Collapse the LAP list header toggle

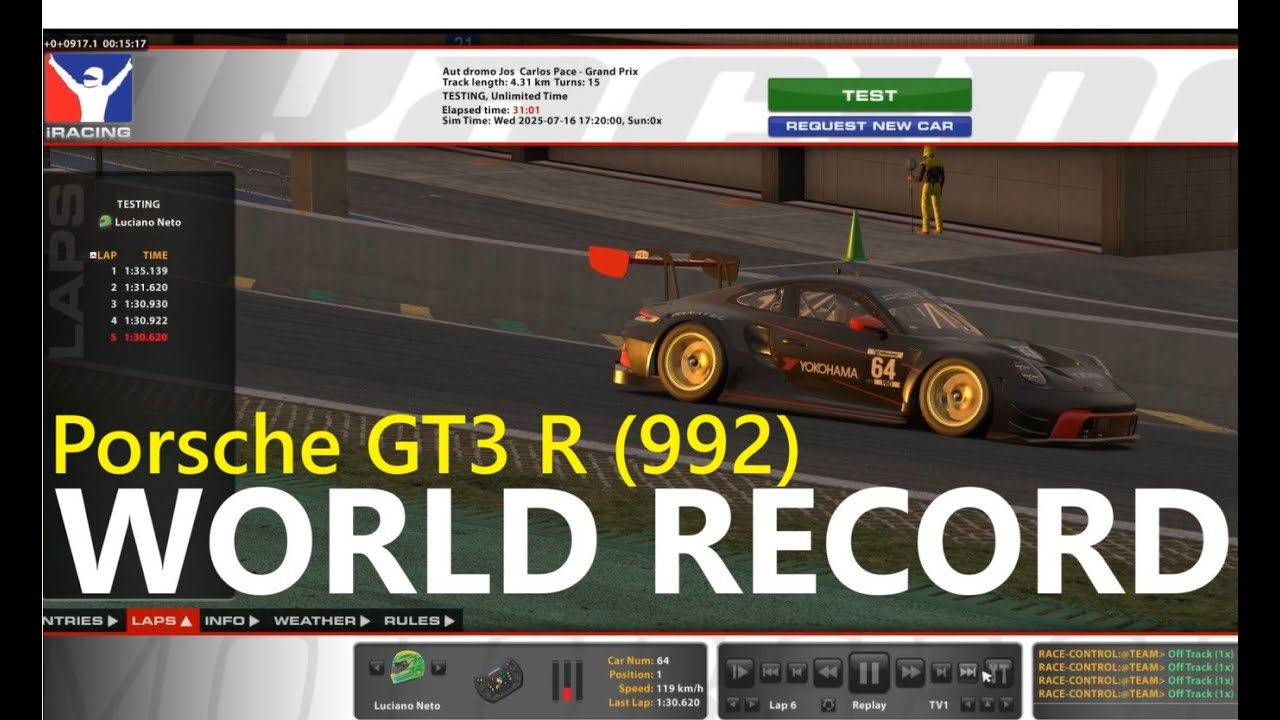(x=93, y=255)
